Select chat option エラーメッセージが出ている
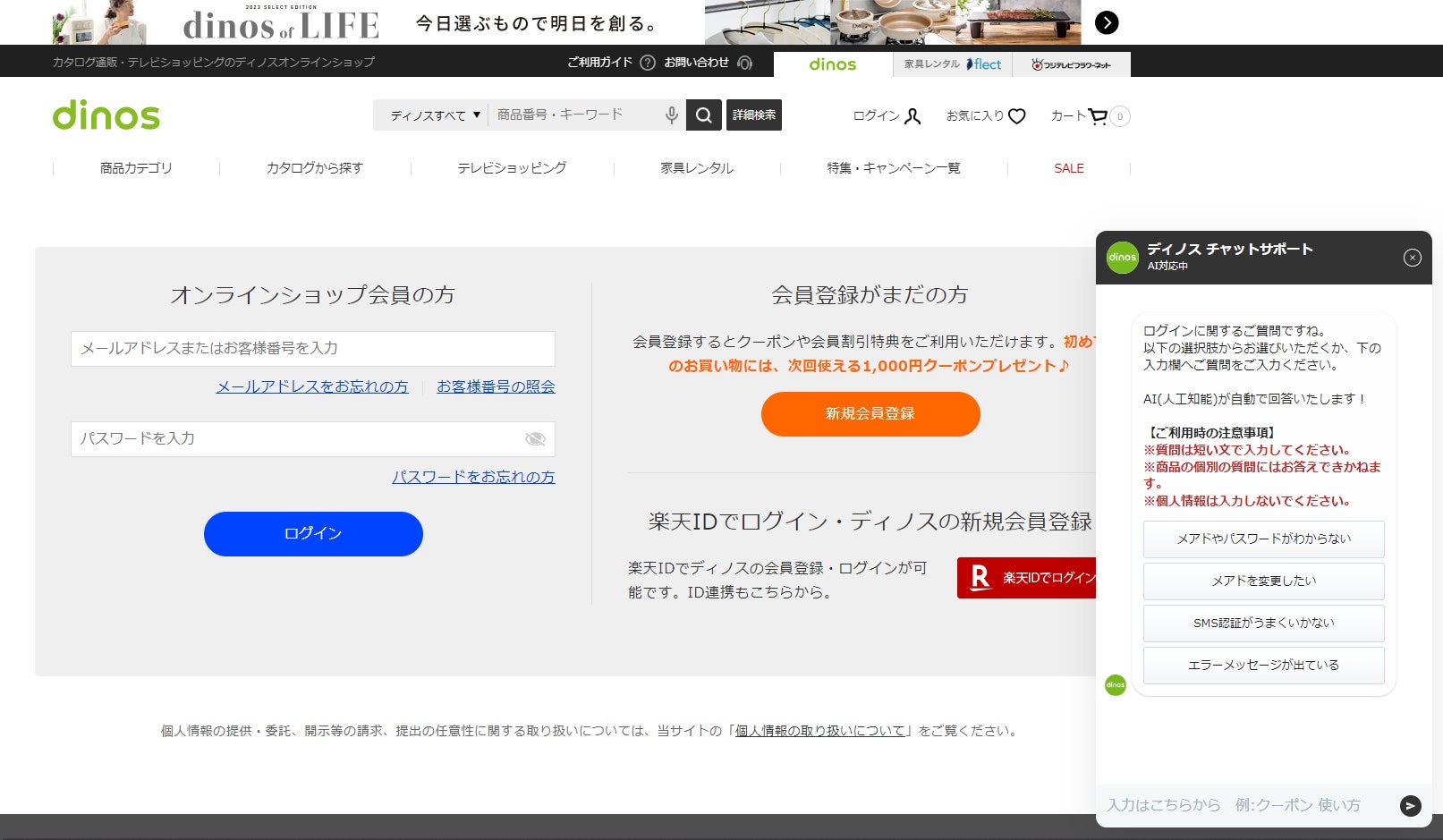 (x=1264, y=666)
